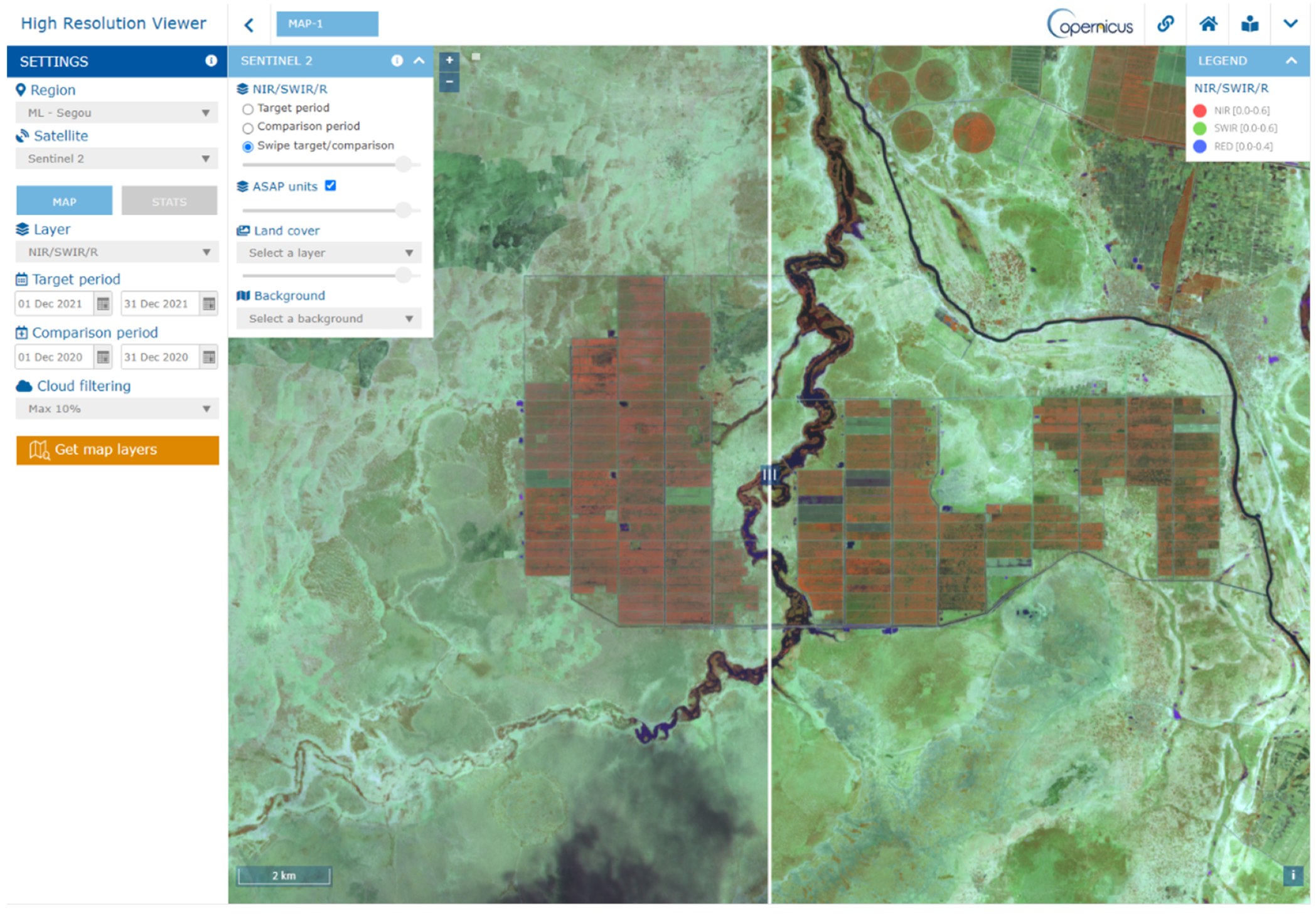This screenshot has height=914, width=1316.
Task: Click the small square marker near zoom controls
Action: 476,56
